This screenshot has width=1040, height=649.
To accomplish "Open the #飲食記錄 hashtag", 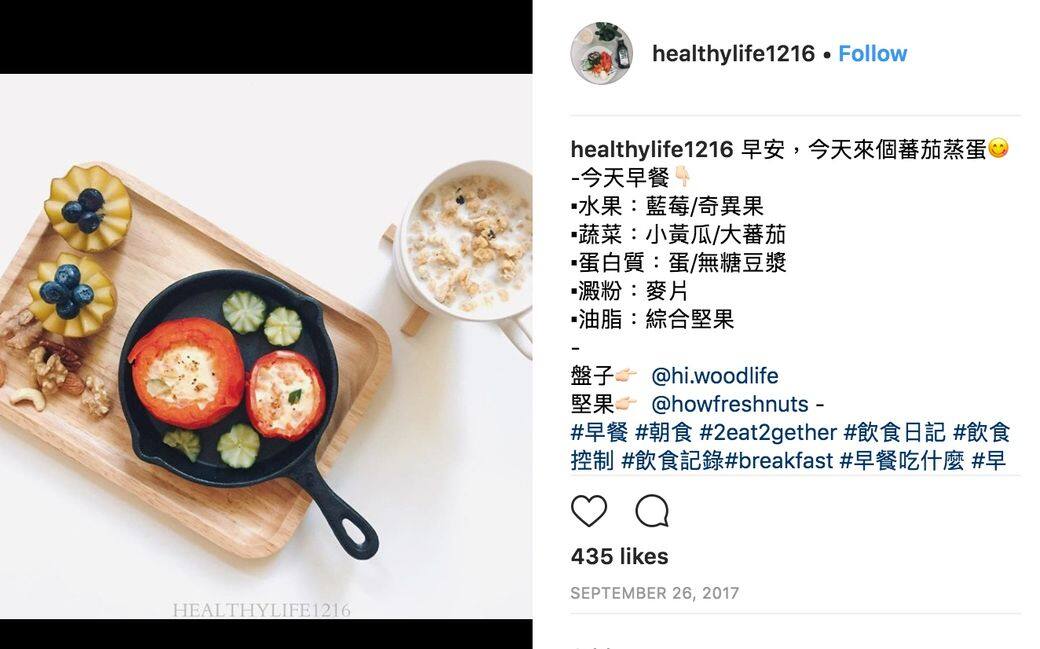I will pyautogui.click(x=673, y=461).
